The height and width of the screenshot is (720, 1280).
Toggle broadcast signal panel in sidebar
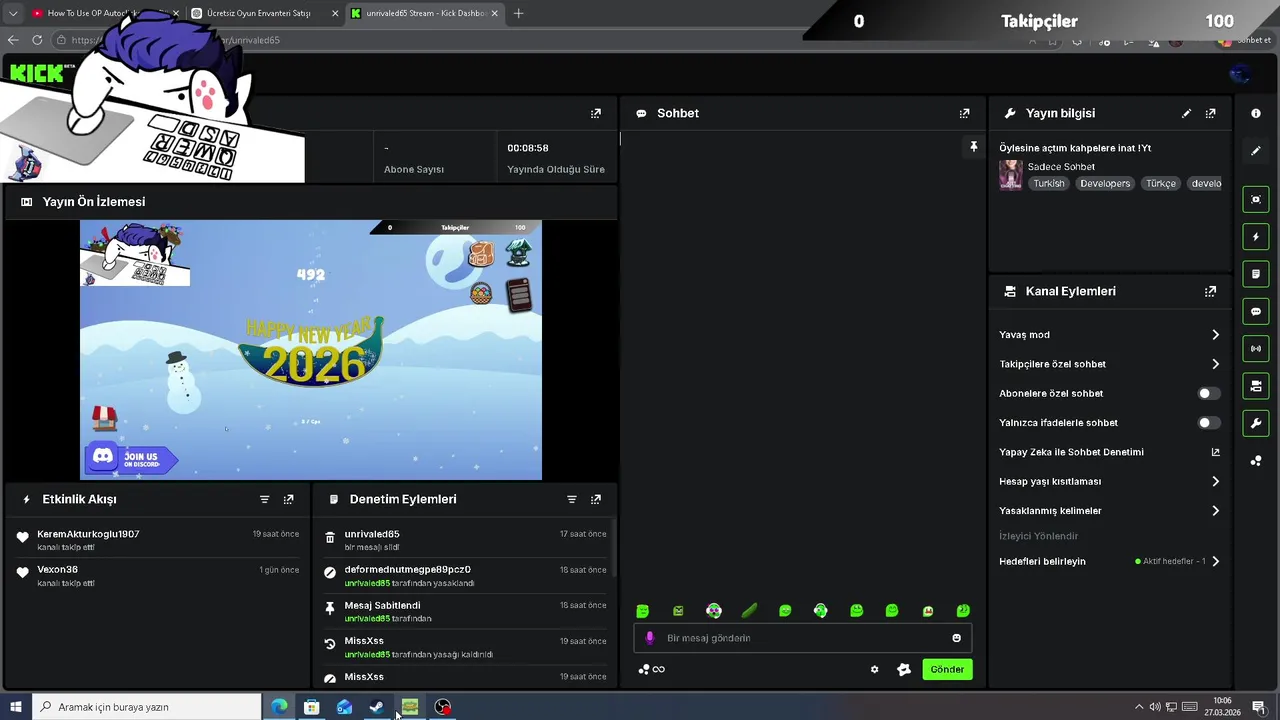point(1256,348)
